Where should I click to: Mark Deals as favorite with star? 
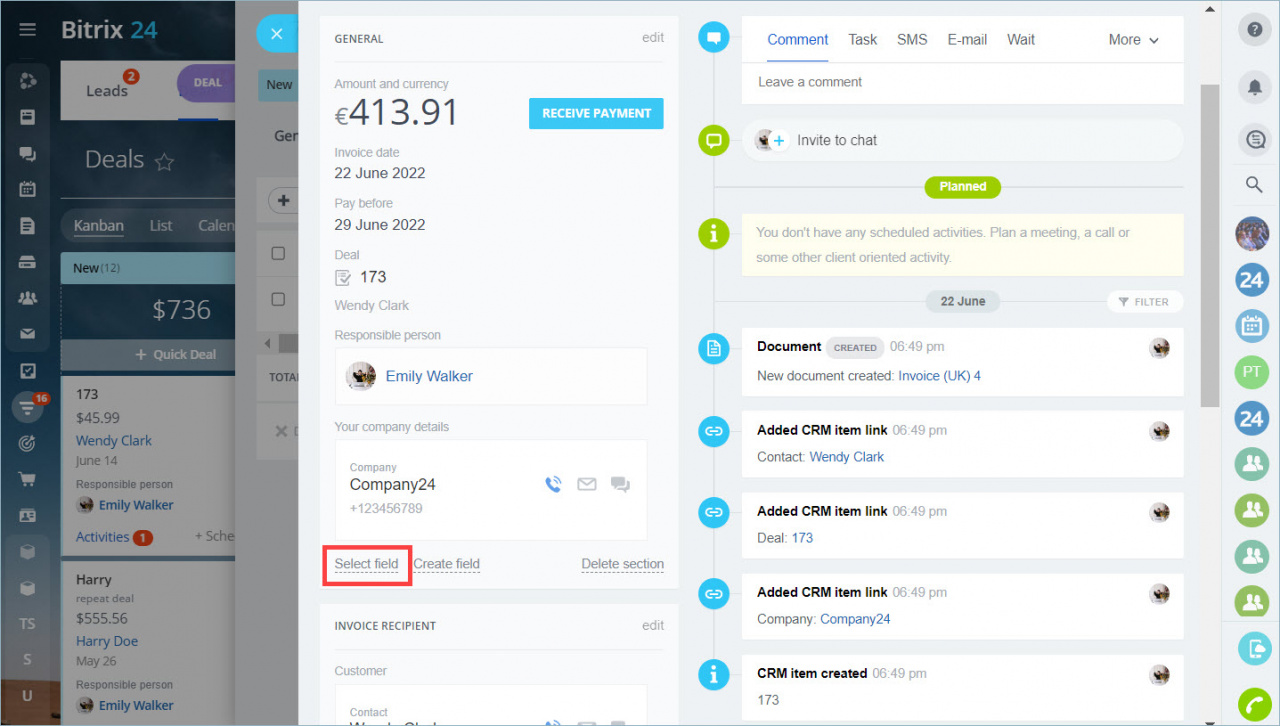pyautogui.click(x=165, y=161)
